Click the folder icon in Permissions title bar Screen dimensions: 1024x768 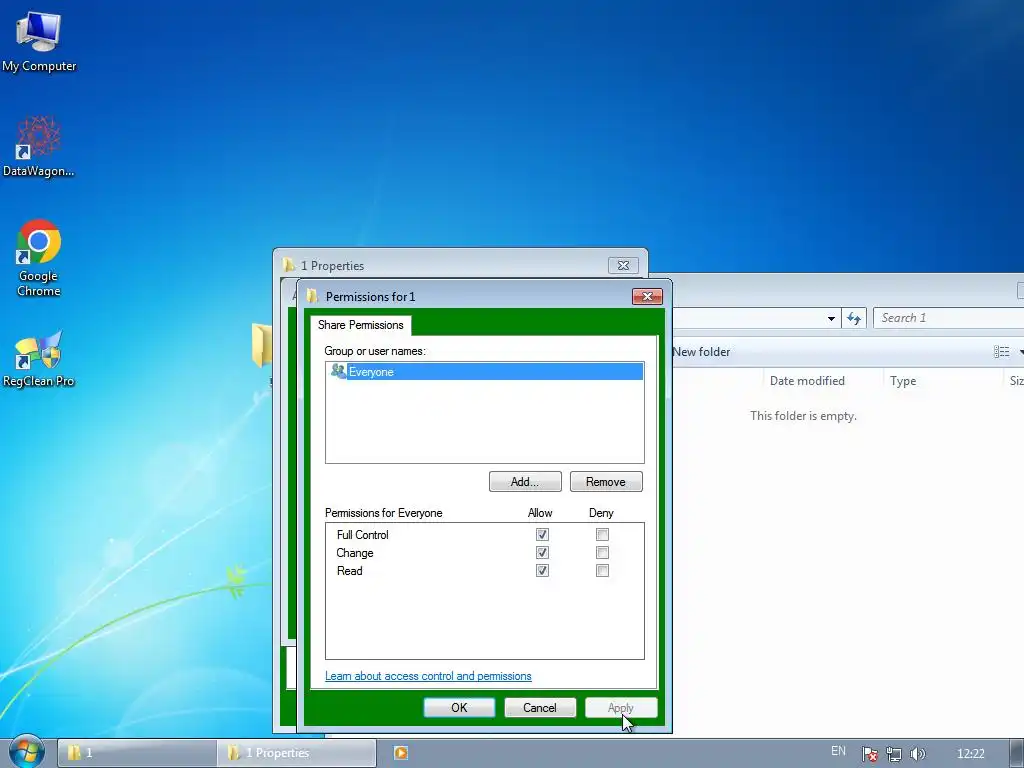coord(312,296)
